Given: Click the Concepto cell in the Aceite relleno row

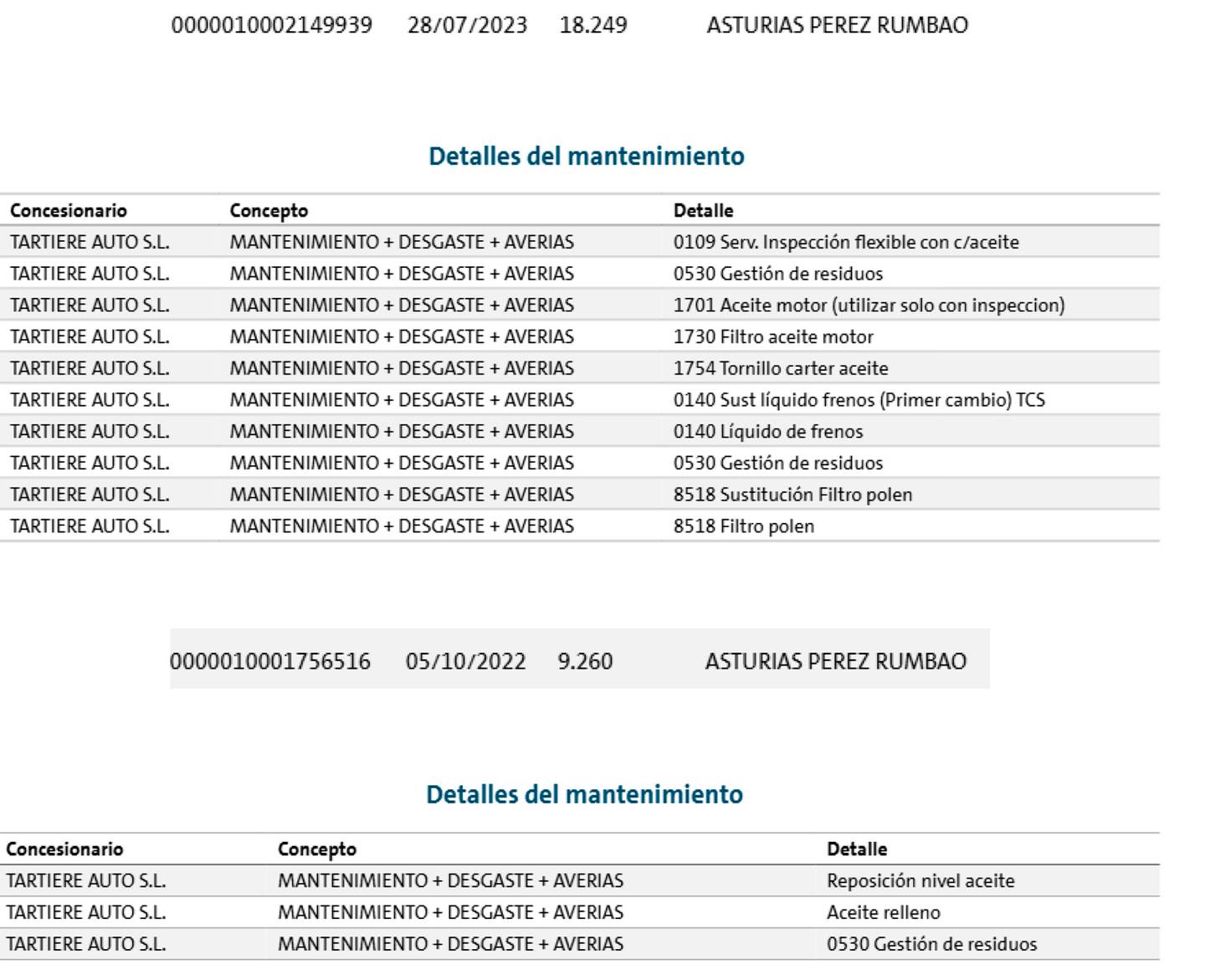Looking at the screenshot, I should (x=450, y=912).
